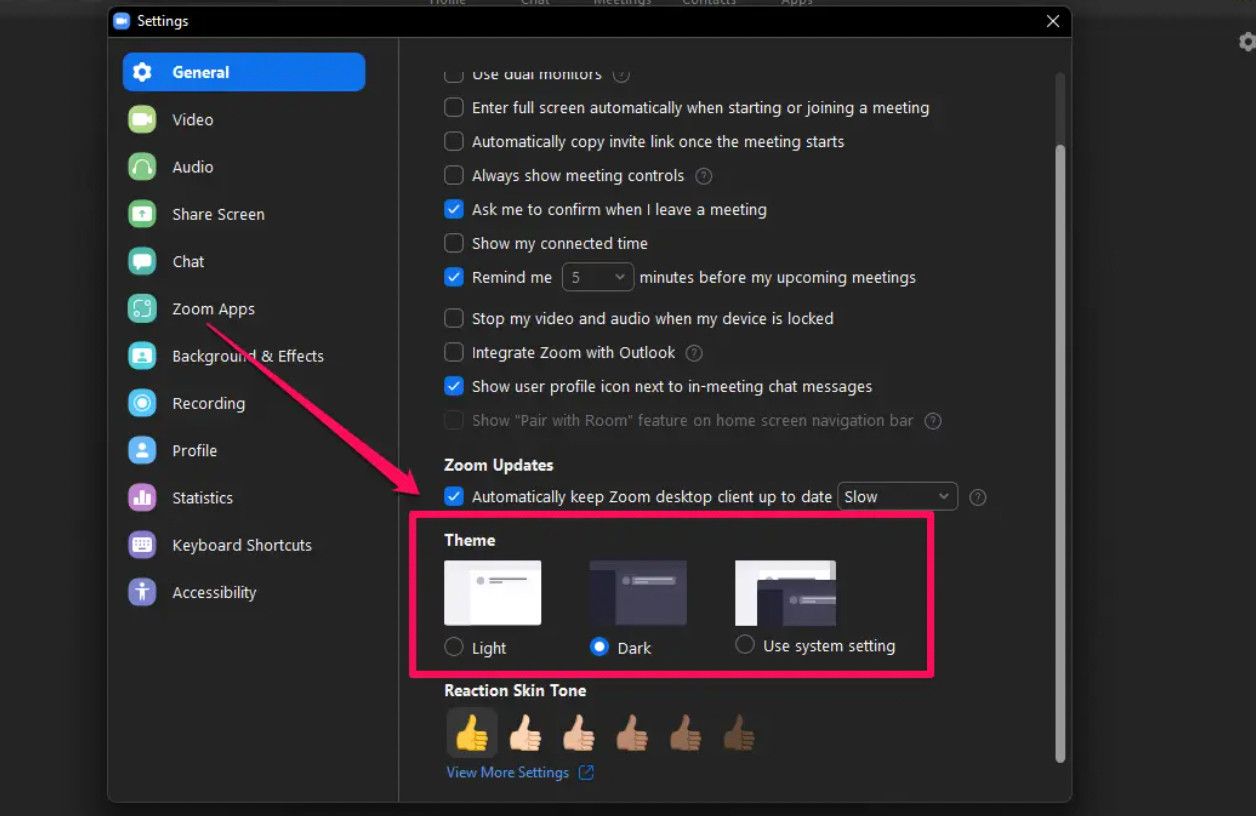The width and height of the screenshot is (1256, 816).
Task: Click the settings panel vertical scrollbar
Action: point(1061,453)
